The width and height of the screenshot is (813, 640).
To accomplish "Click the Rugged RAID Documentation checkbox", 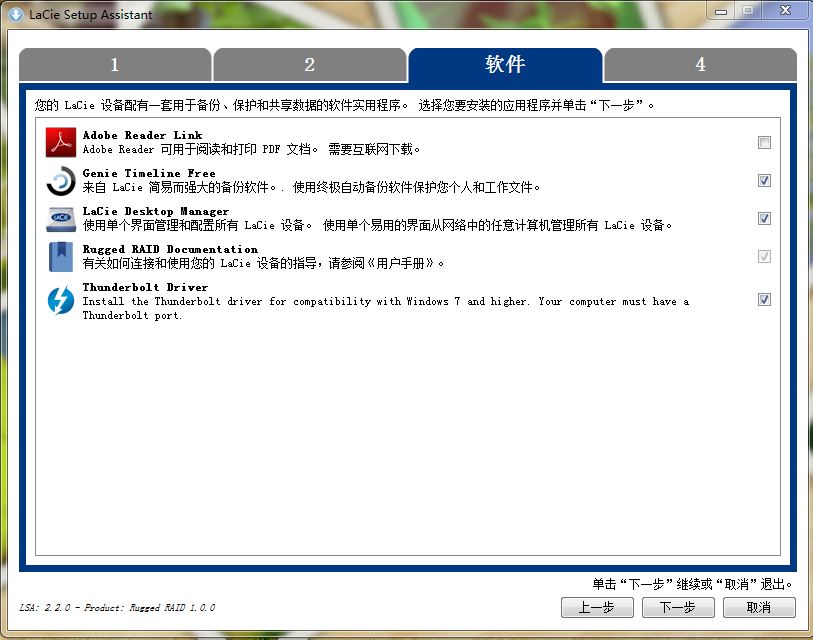I will pos(764,257).
